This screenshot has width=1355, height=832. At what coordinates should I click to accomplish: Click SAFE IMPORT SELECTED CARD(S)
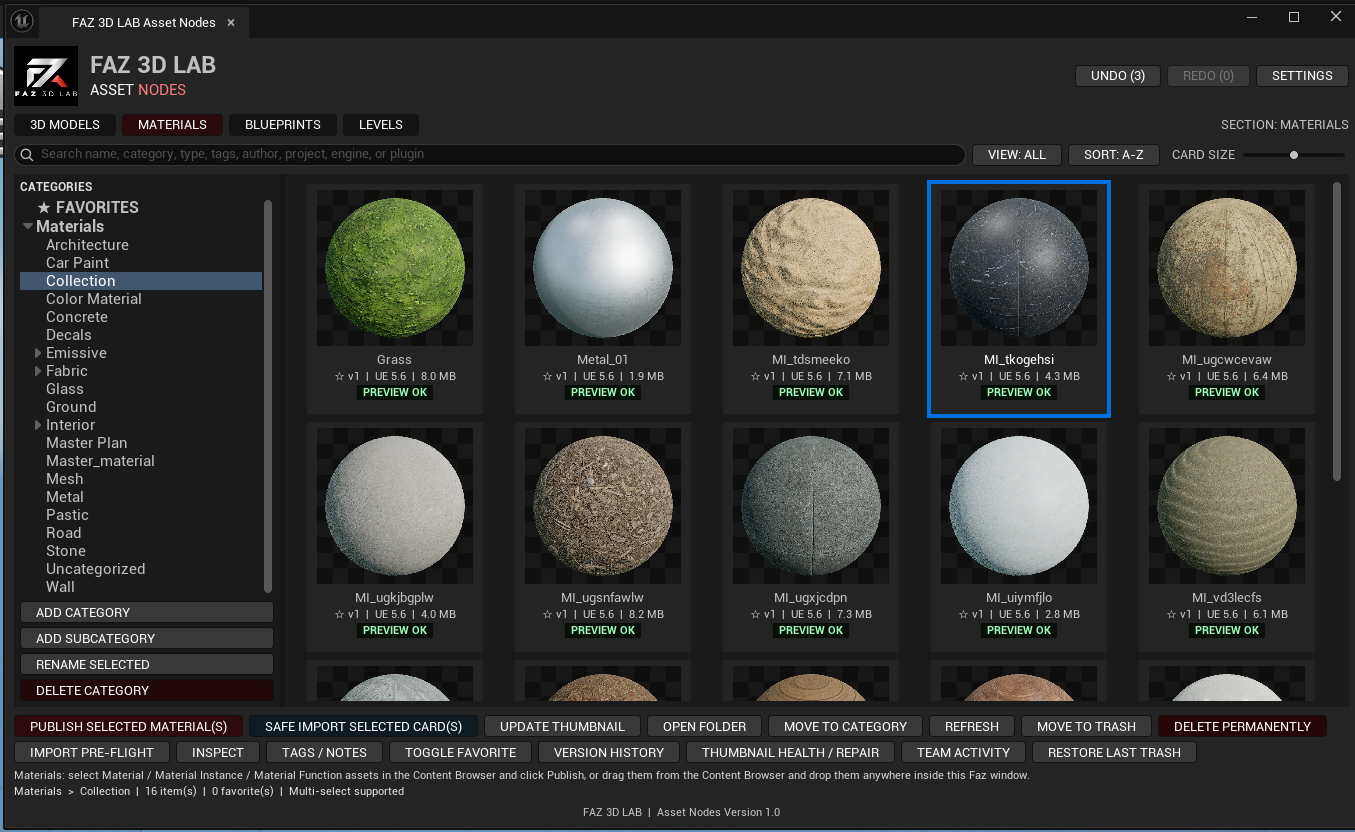[x=364, y=727]
